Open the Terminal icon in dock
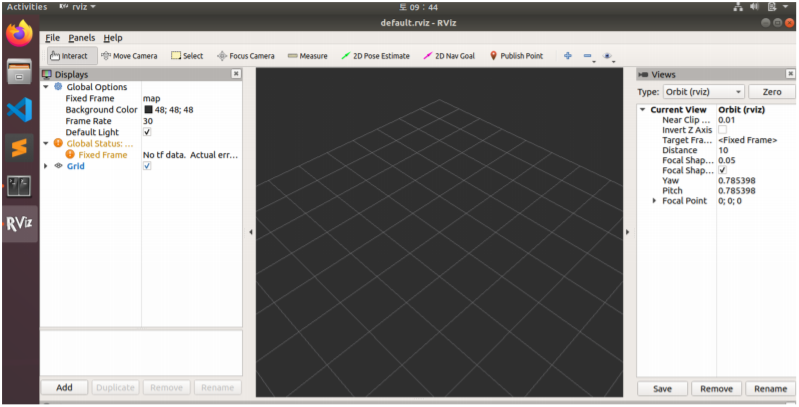Viewport: 799px width, 407px height. pos(20,186)
